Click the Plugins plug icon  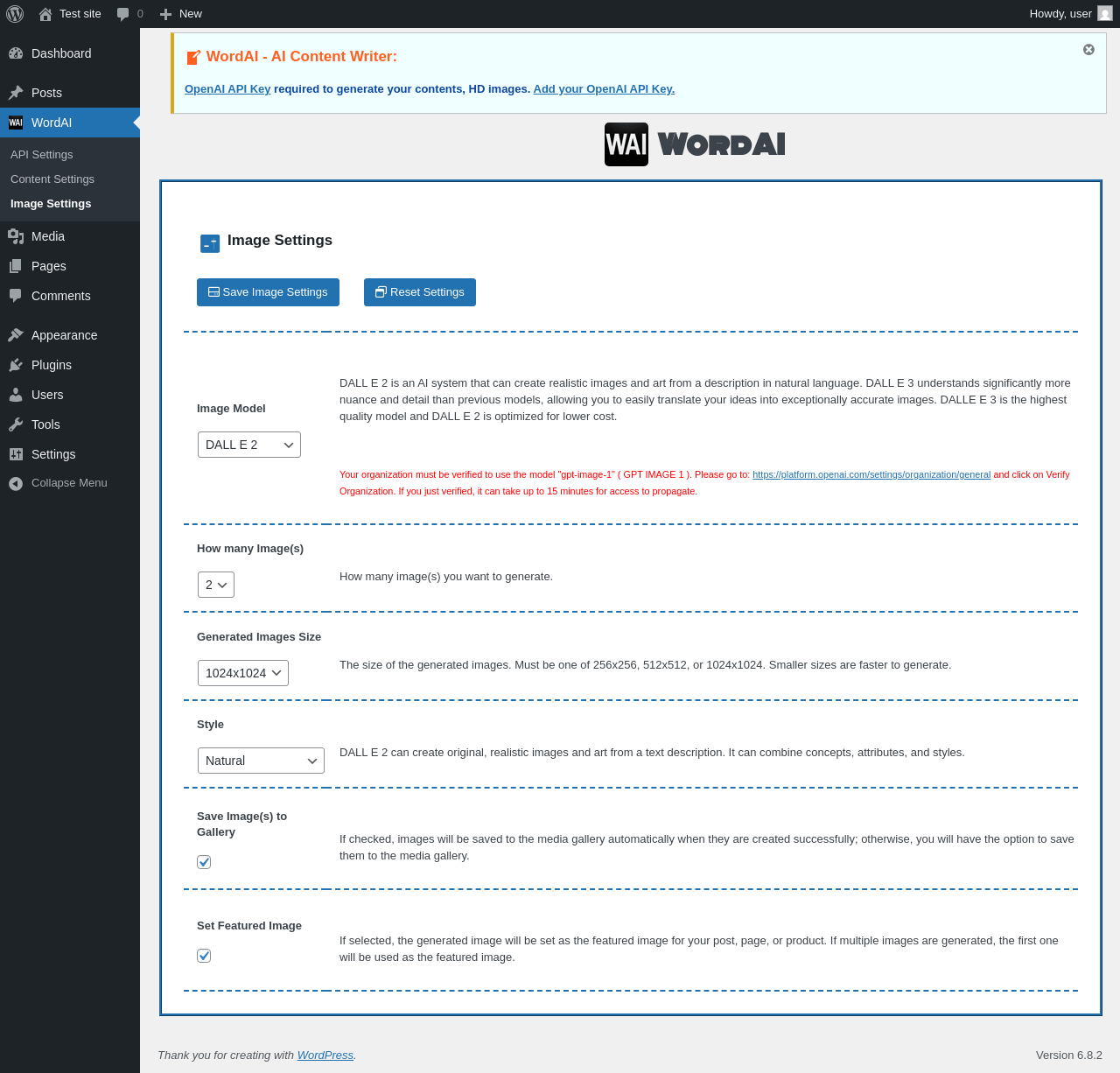(16, 365)
